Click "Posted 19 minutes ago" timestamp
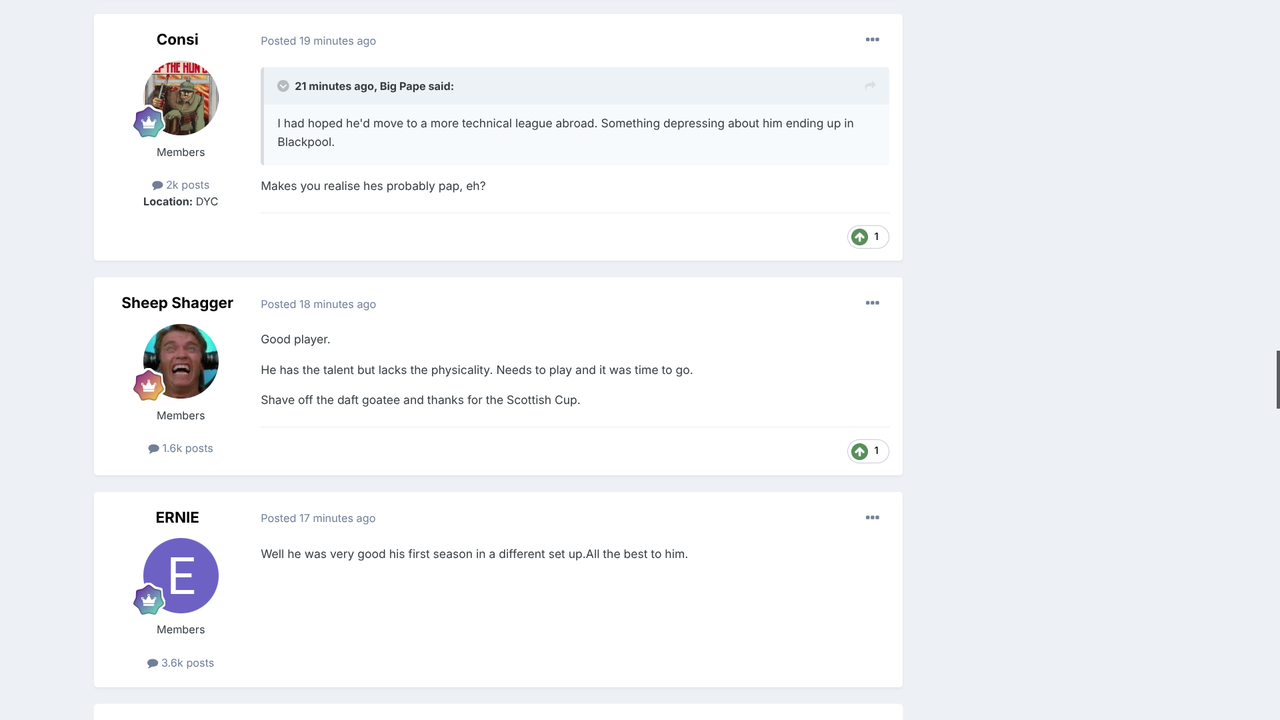This screenshot has height=720, width=1280. (318, 41)
